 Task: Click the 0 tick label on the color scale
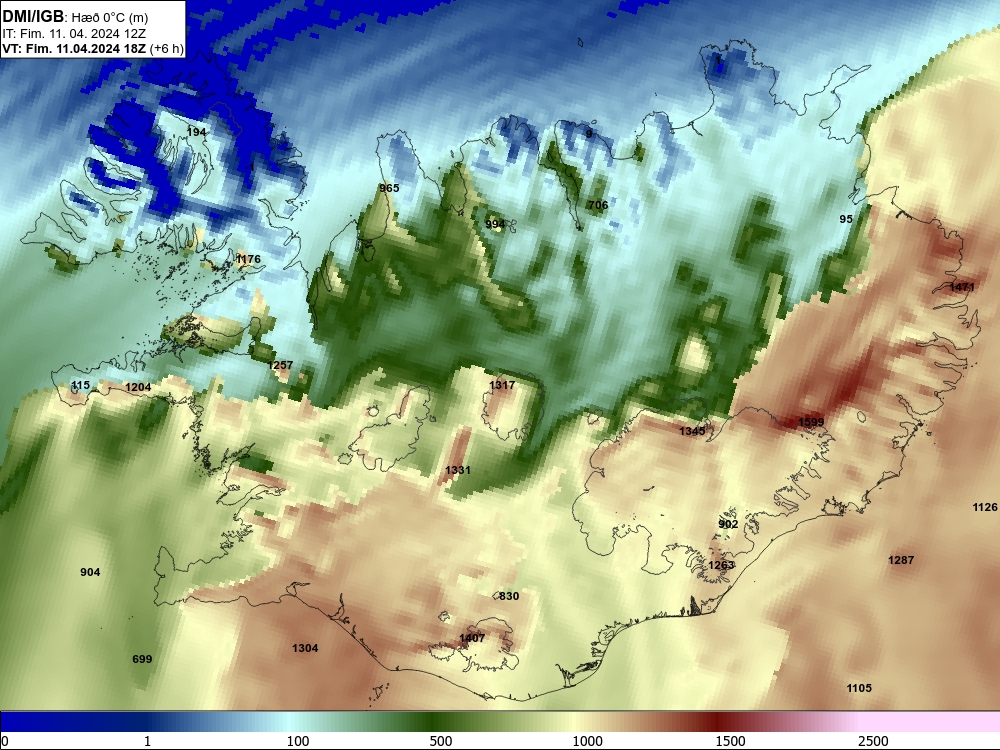5,741
